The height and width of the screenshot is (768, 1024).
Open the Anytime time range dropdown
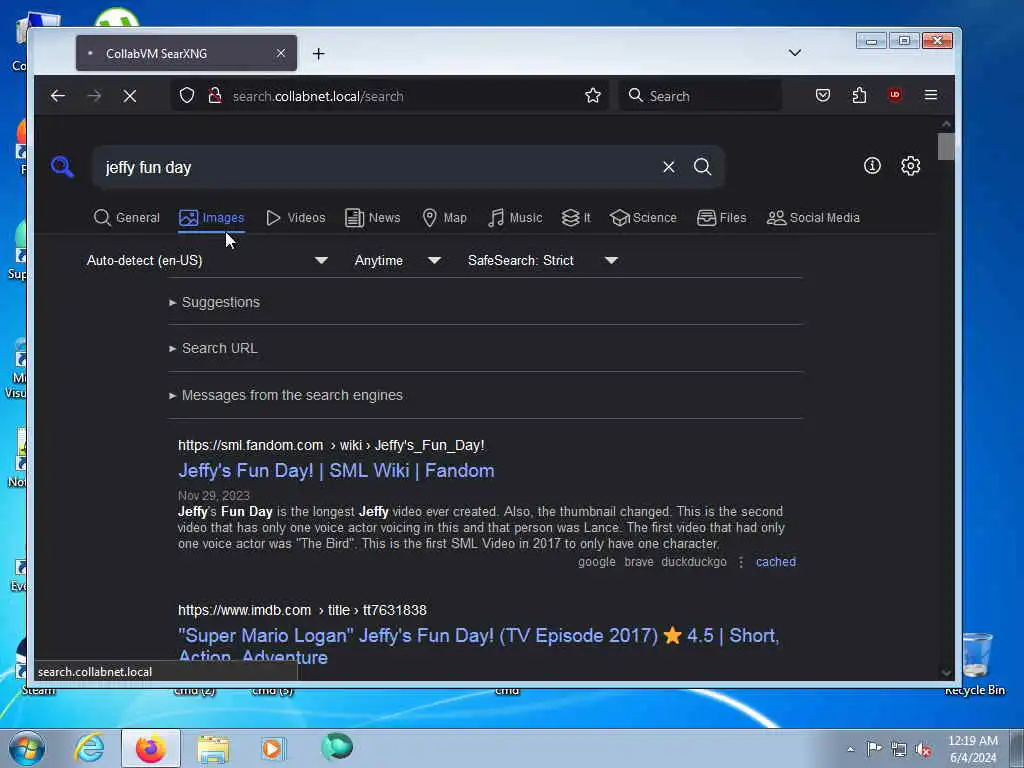(x=398, y=260)
